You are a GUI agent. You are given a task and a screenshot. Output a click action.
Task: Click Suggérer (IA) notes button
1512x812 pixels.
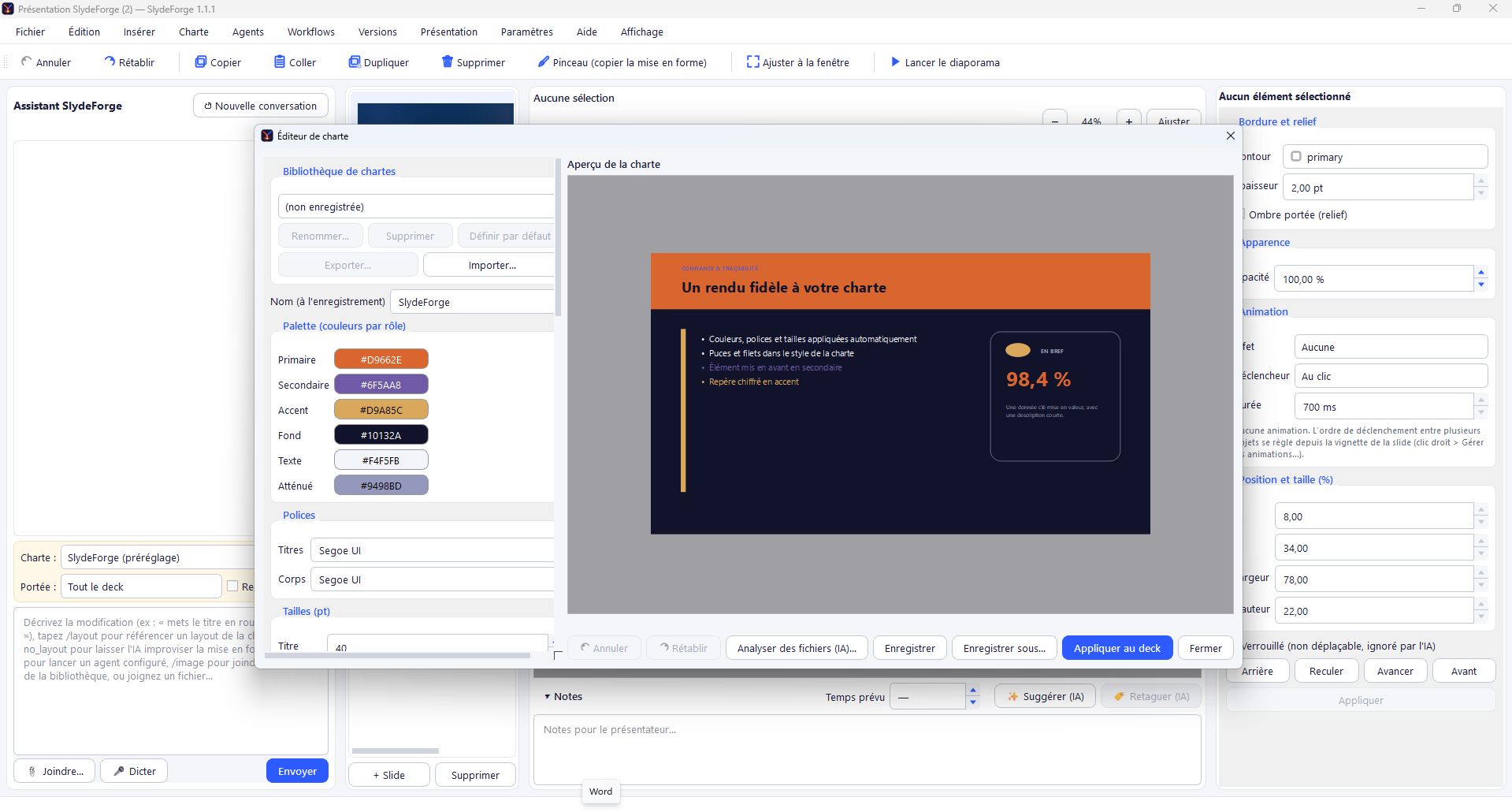click(1045, 696)
